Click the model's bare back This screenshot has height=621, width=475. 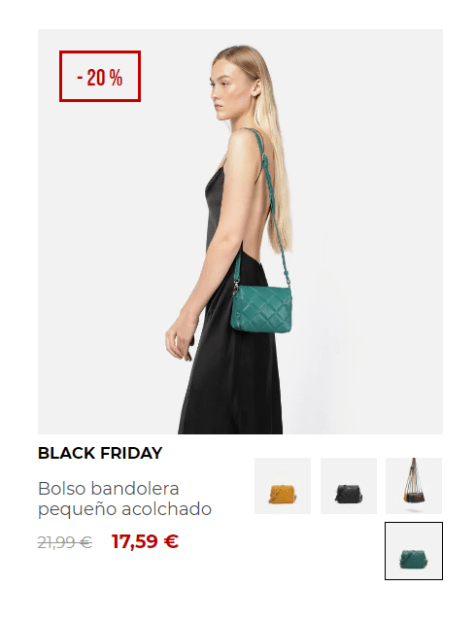coord(256,206)
